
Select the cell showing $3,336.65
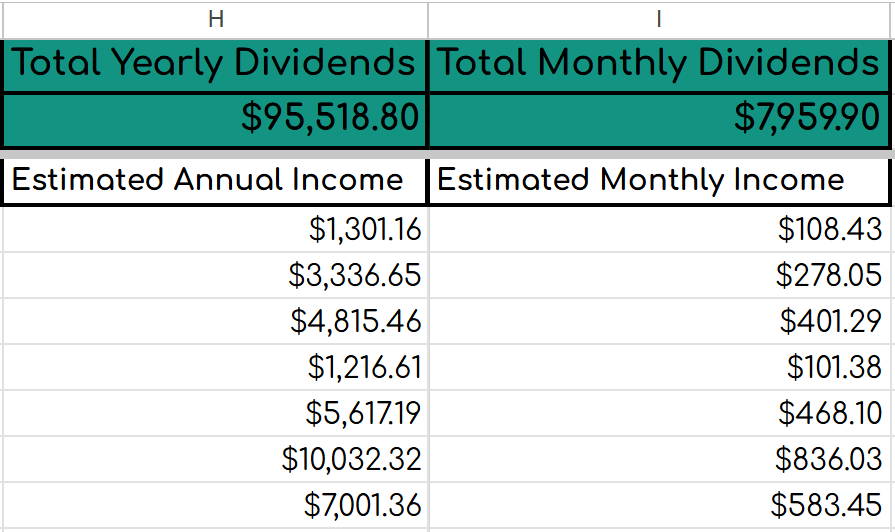215,275
